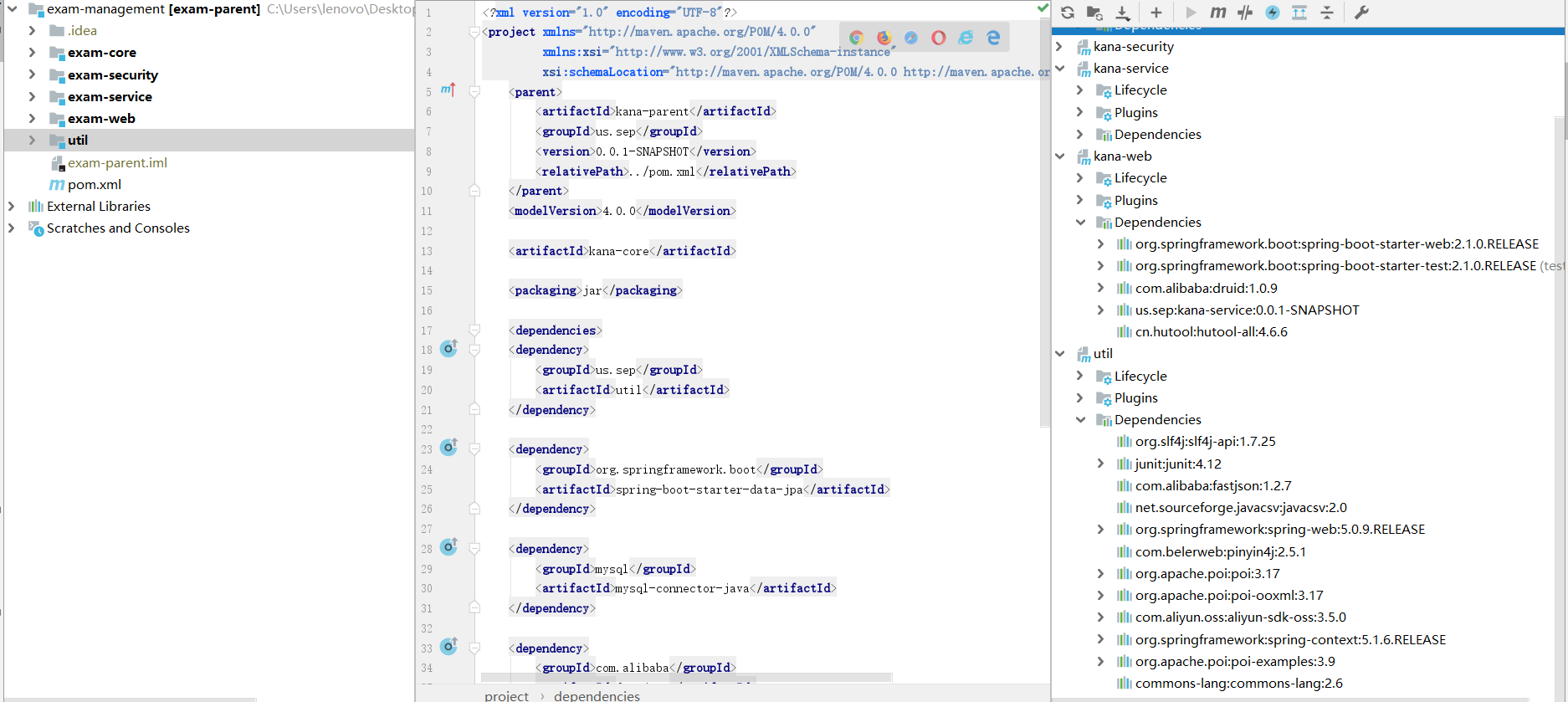1568x702 pixels.
Task: Open pom.xml preview in Chrome browser
Action: point(856,38)
